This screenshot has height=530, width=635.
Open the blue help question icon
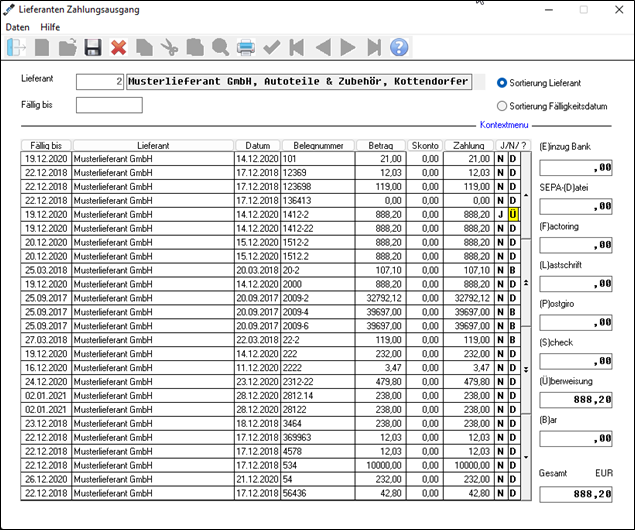tap(399, 47)
